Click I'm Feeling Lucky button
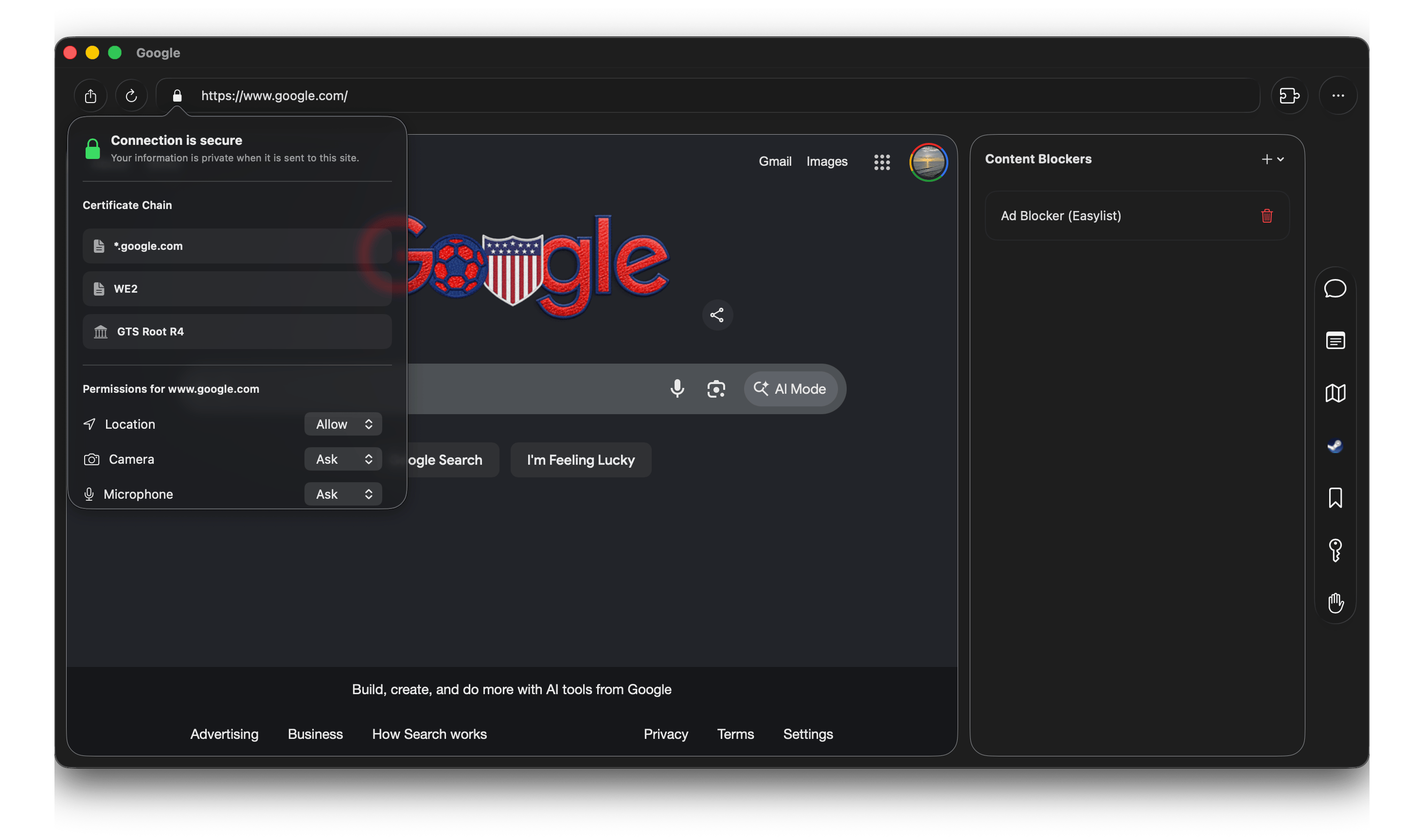 [x=581, y=460]
